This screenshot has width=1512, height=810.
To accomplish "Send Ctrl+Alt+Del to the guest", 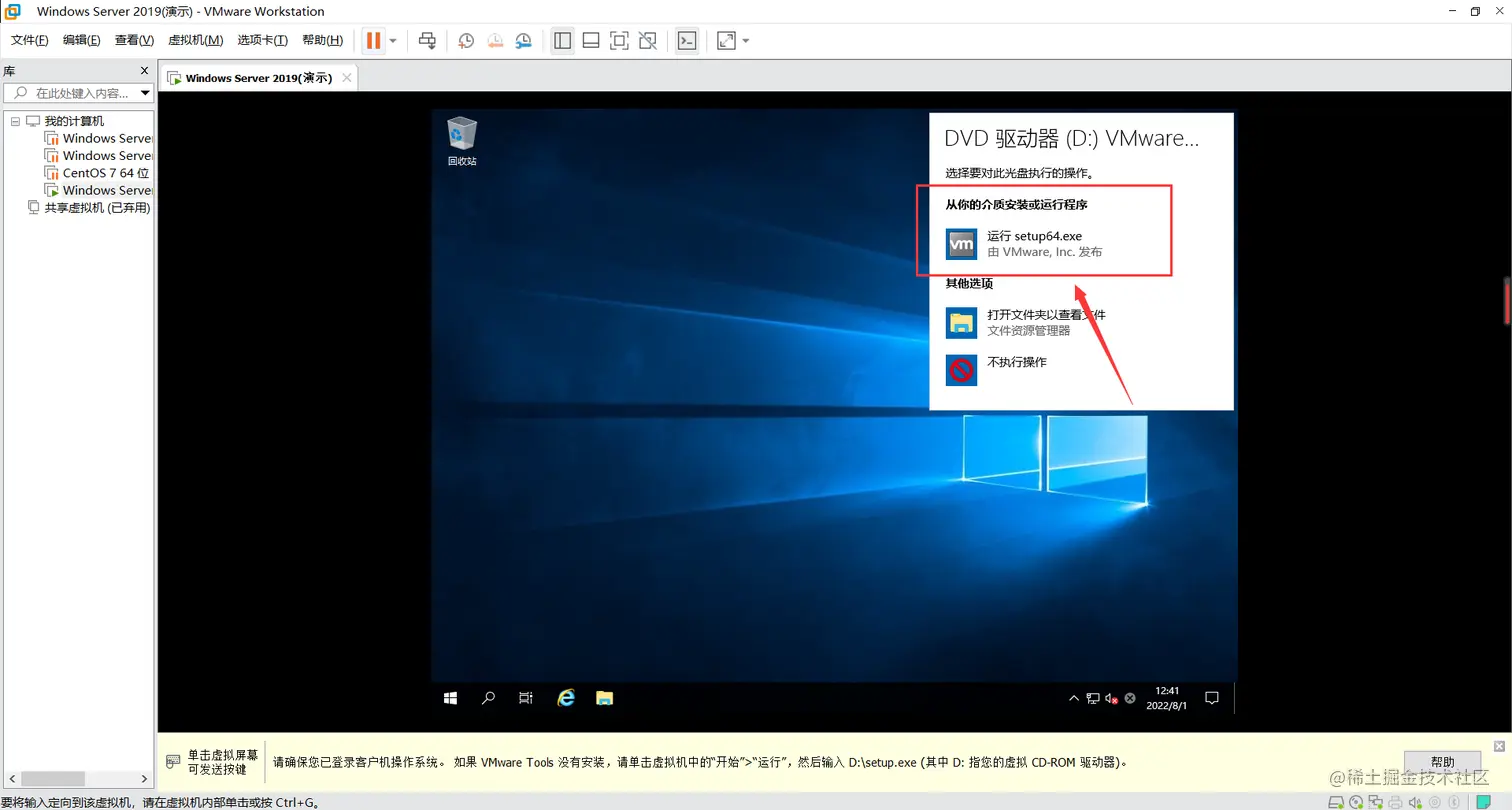I will coord(427,40).
